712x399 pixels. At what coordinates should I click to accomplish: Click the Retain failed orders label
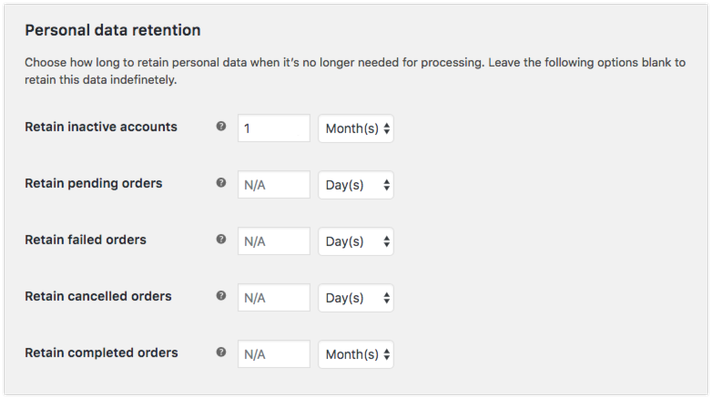coord(85,240)
